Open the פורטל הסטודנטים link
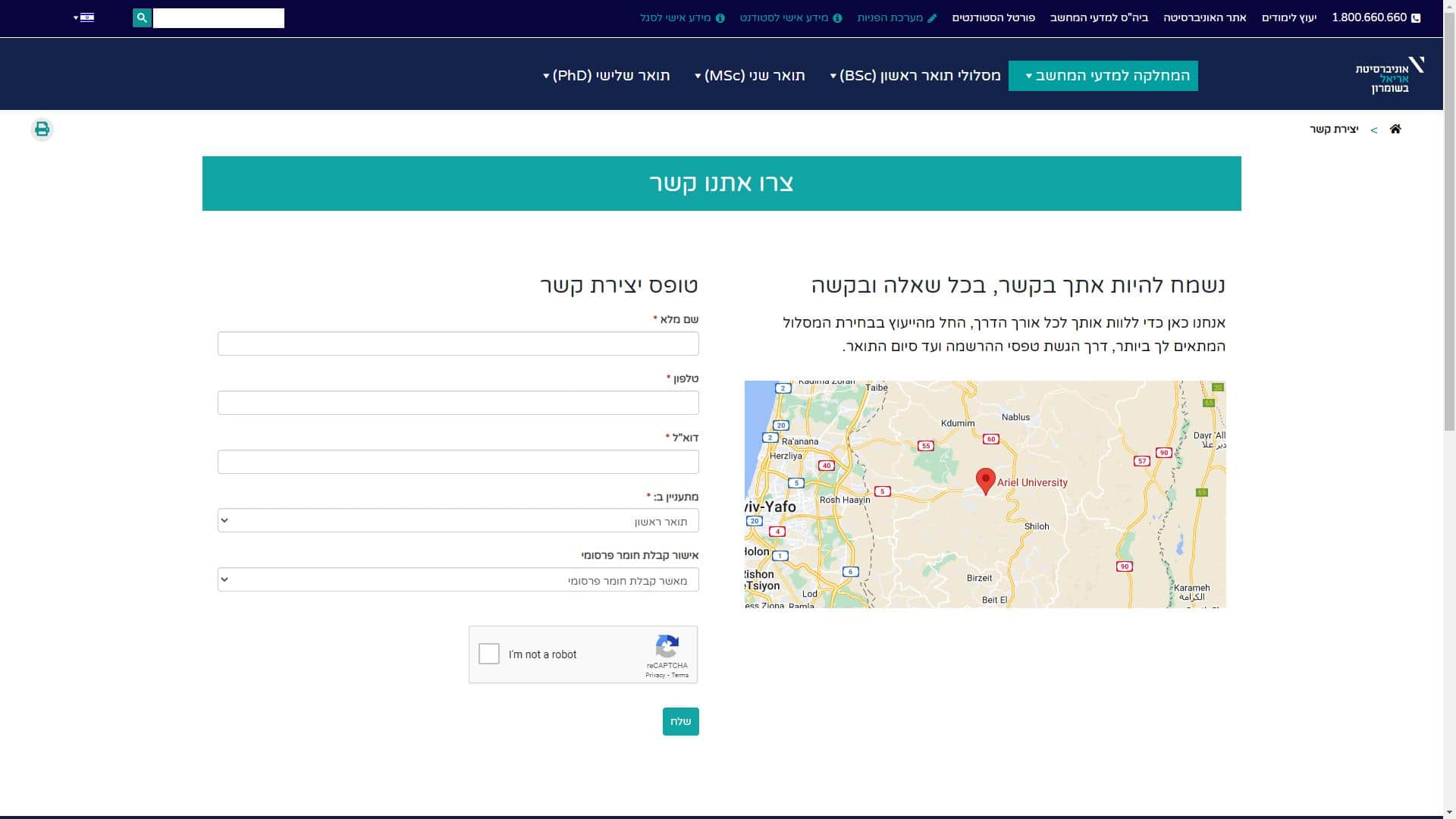1456x819 pixels. pyautogui.click(x=993, y=17)
